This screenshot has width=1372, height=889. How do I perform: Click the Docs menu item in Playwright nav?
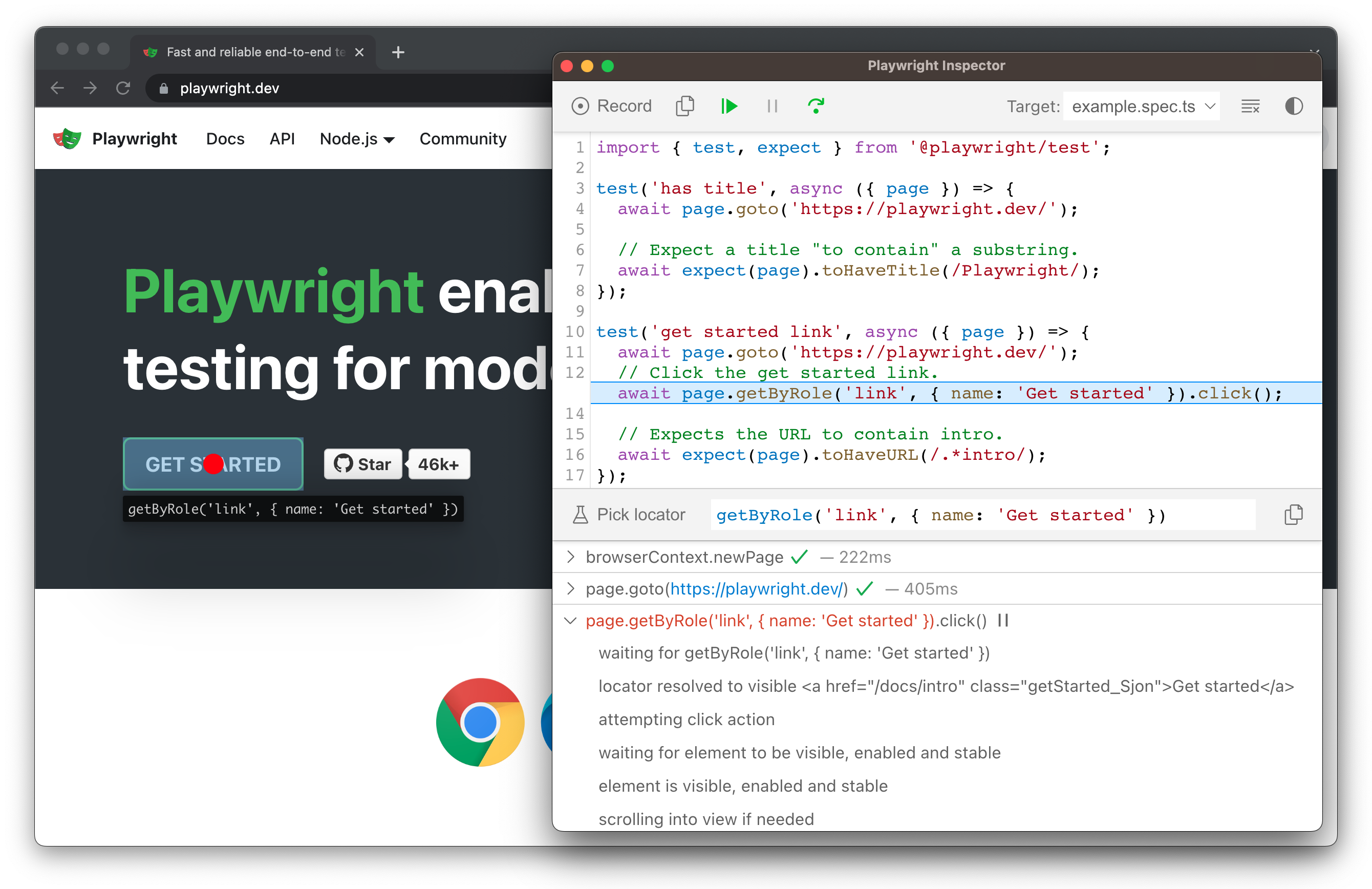pyautogui.click(x=222, y=139)
